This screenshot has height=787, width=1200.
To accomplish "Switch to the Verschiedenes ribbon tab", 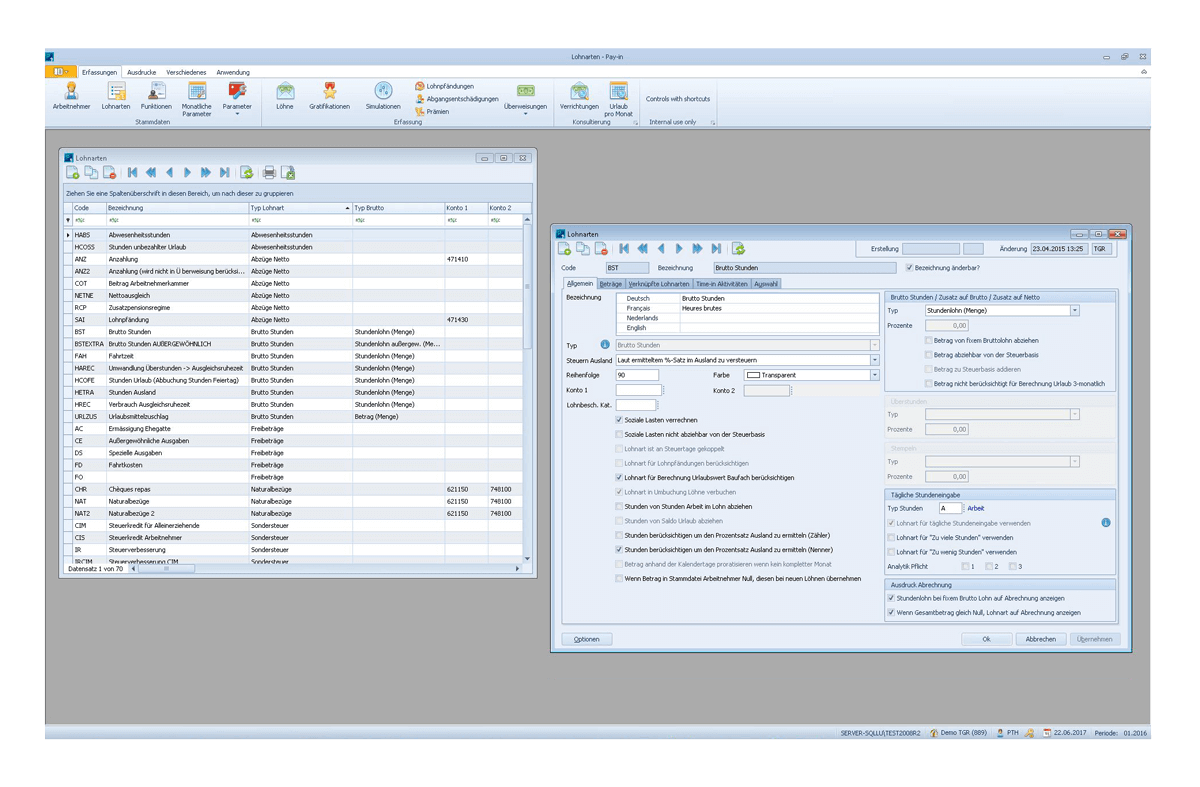I will click(x=186, y=72).
